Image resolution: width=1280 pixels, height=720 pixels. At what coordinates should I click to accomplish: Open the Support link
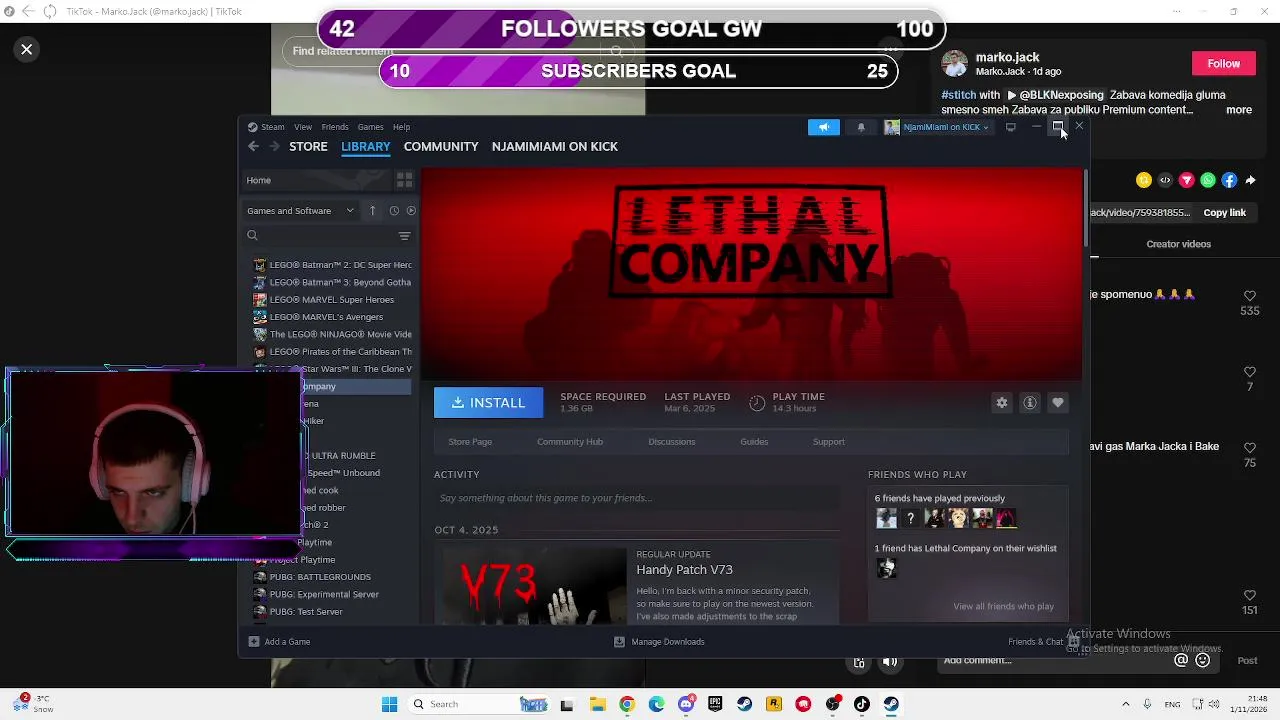click(x=829, y=442)
